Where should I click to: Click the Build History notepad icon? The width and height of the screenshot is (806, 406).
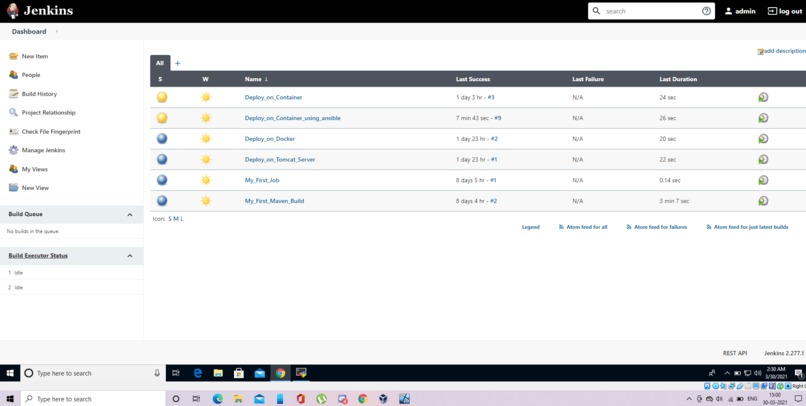click(x=13, y=94)
